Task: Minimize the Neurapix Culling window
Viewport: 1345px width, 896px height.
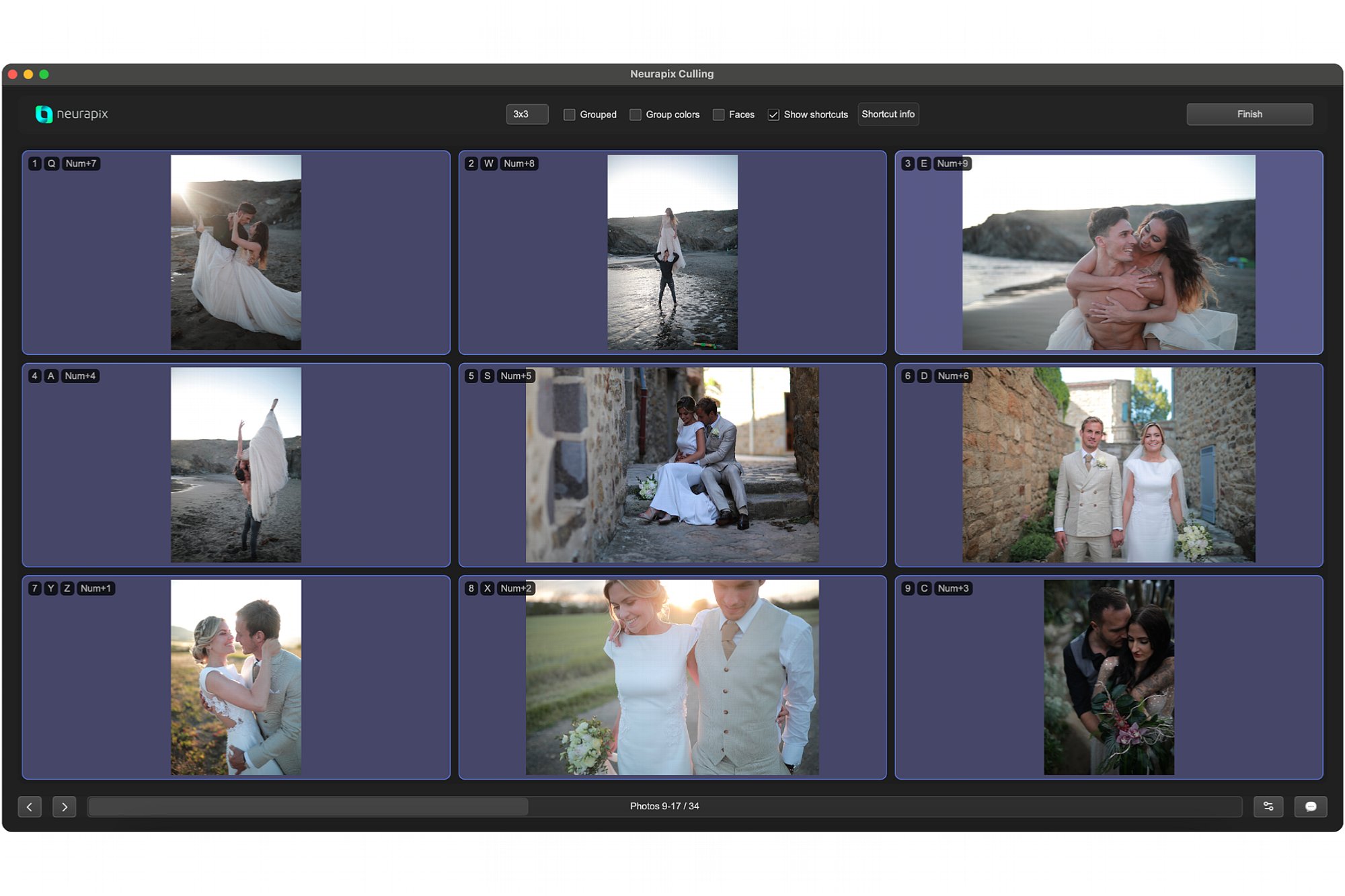Action: pos(28,75)
